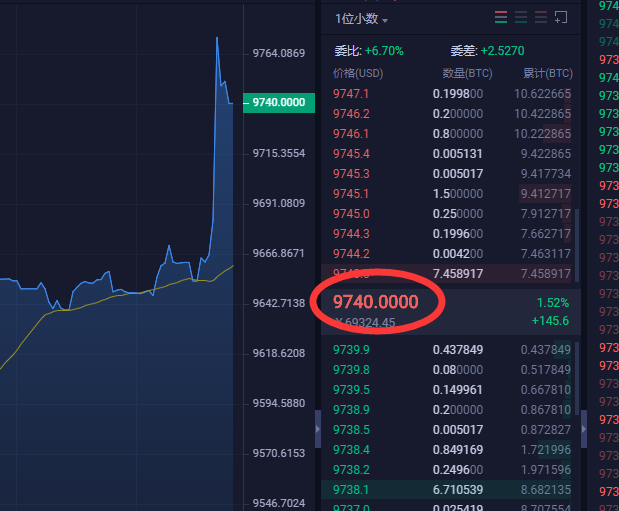
Task: Open the 1位小数 decimal precision dropdown
Action: [361, 19]
